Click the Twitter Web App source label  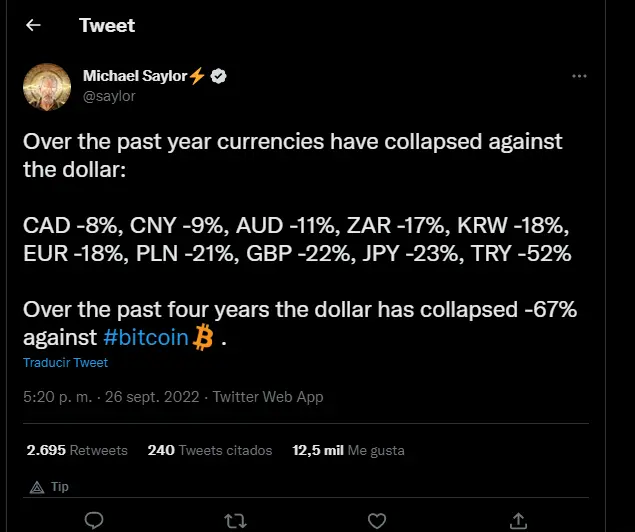click(x=268, y=397)
